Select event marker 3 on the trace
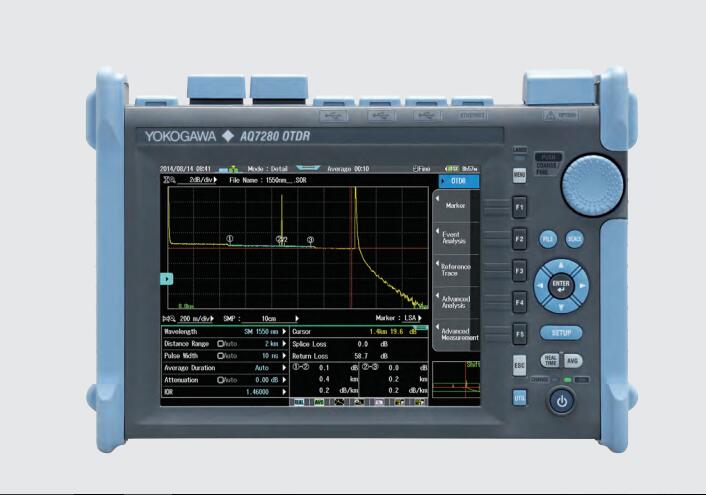The width and height of the screenshot is (706, 495). pyautogui.click(x=310, y=240)
